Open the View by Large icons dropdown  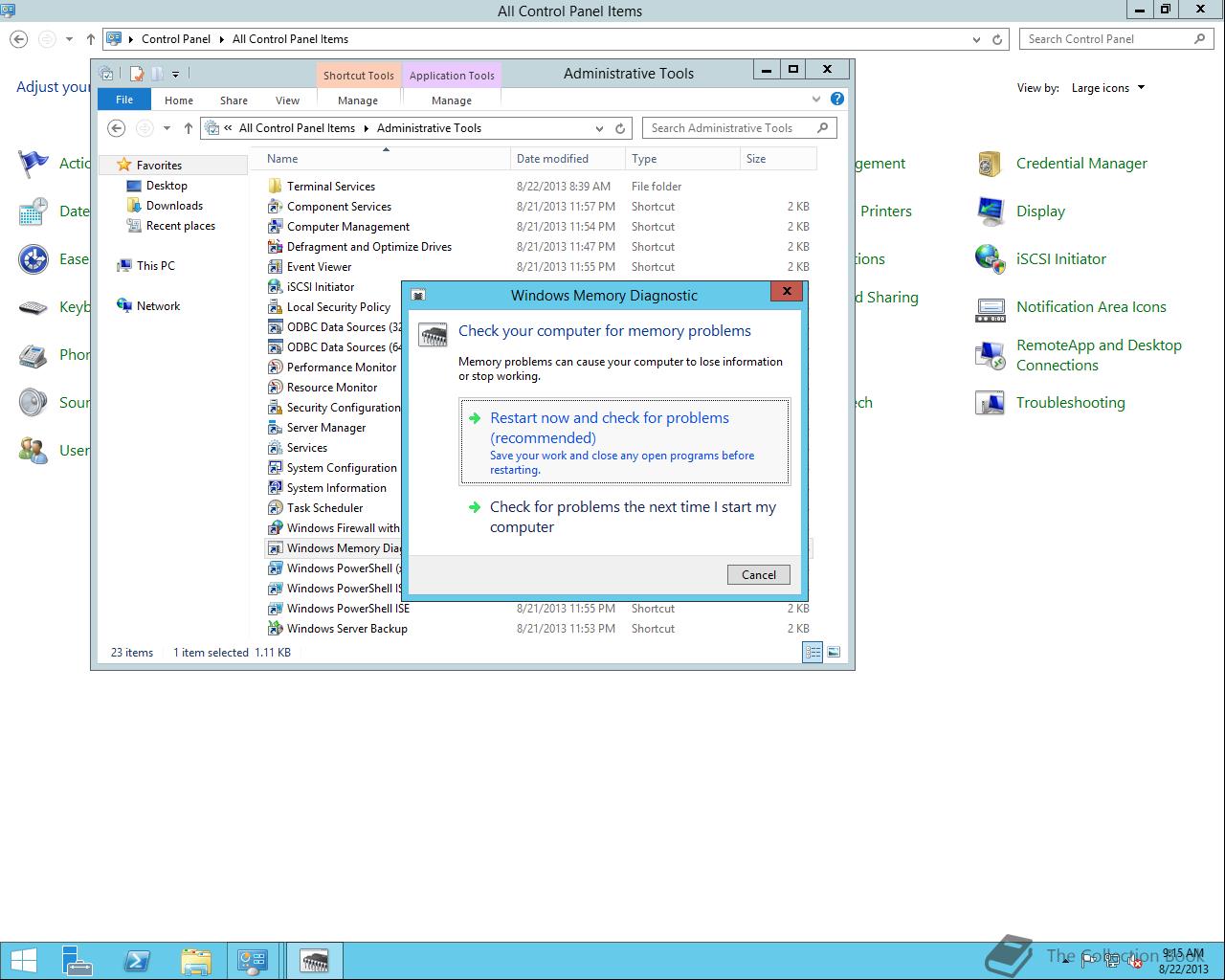click(1107, 88)
